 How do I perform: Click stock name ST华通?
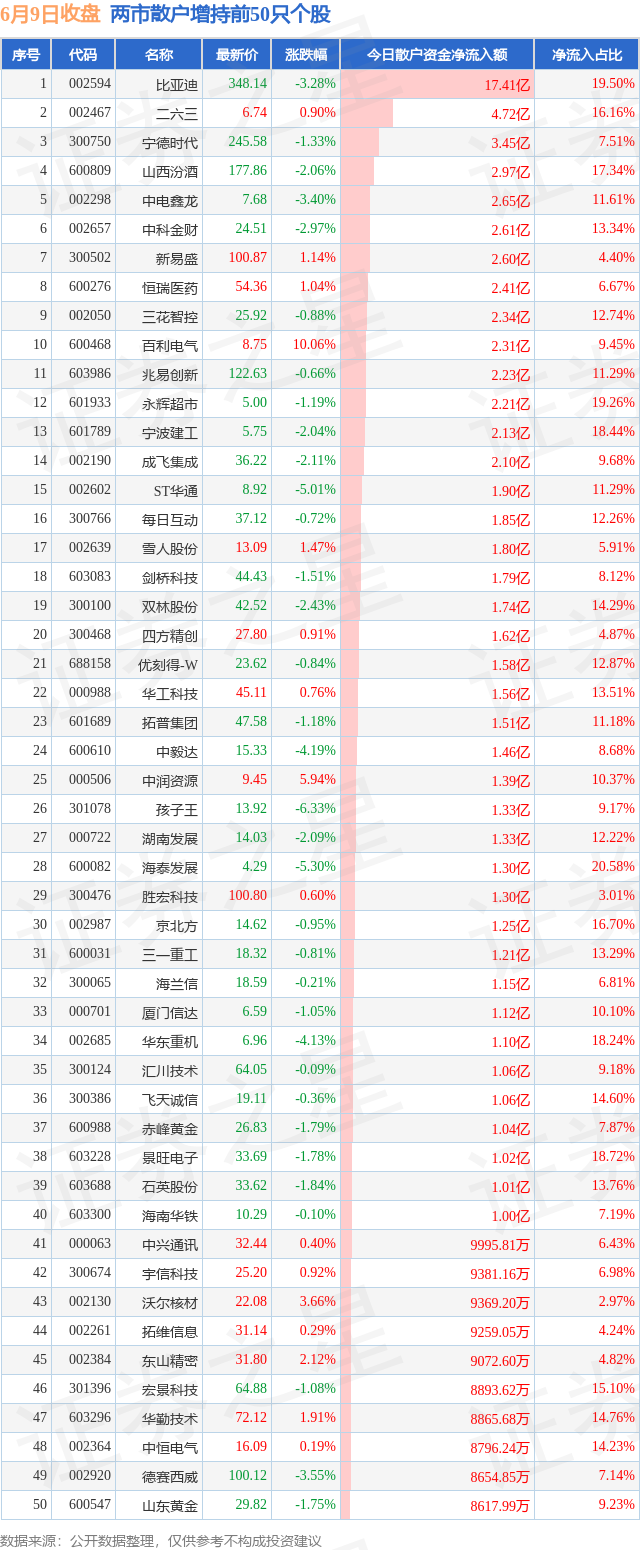[176, 491]
